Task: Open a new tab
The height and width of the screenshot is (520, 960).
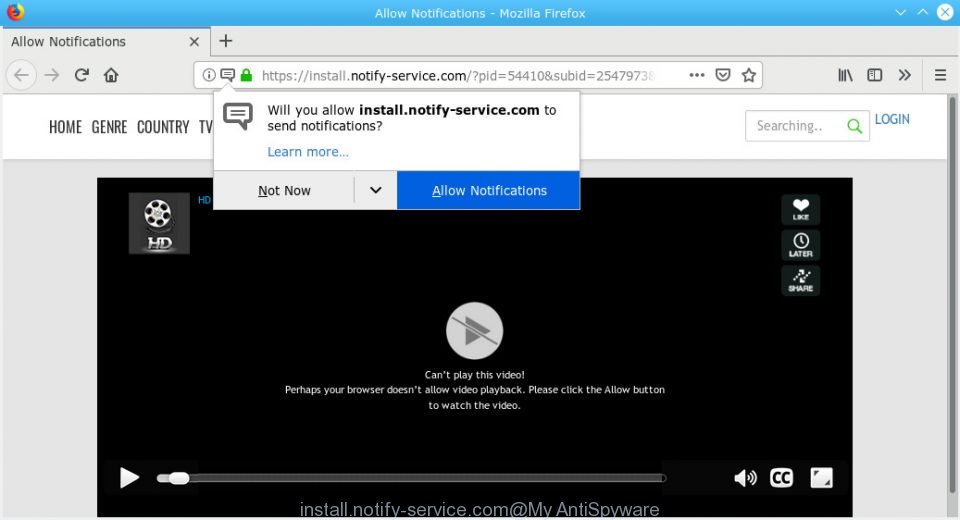Action: (x=226, y=41)
